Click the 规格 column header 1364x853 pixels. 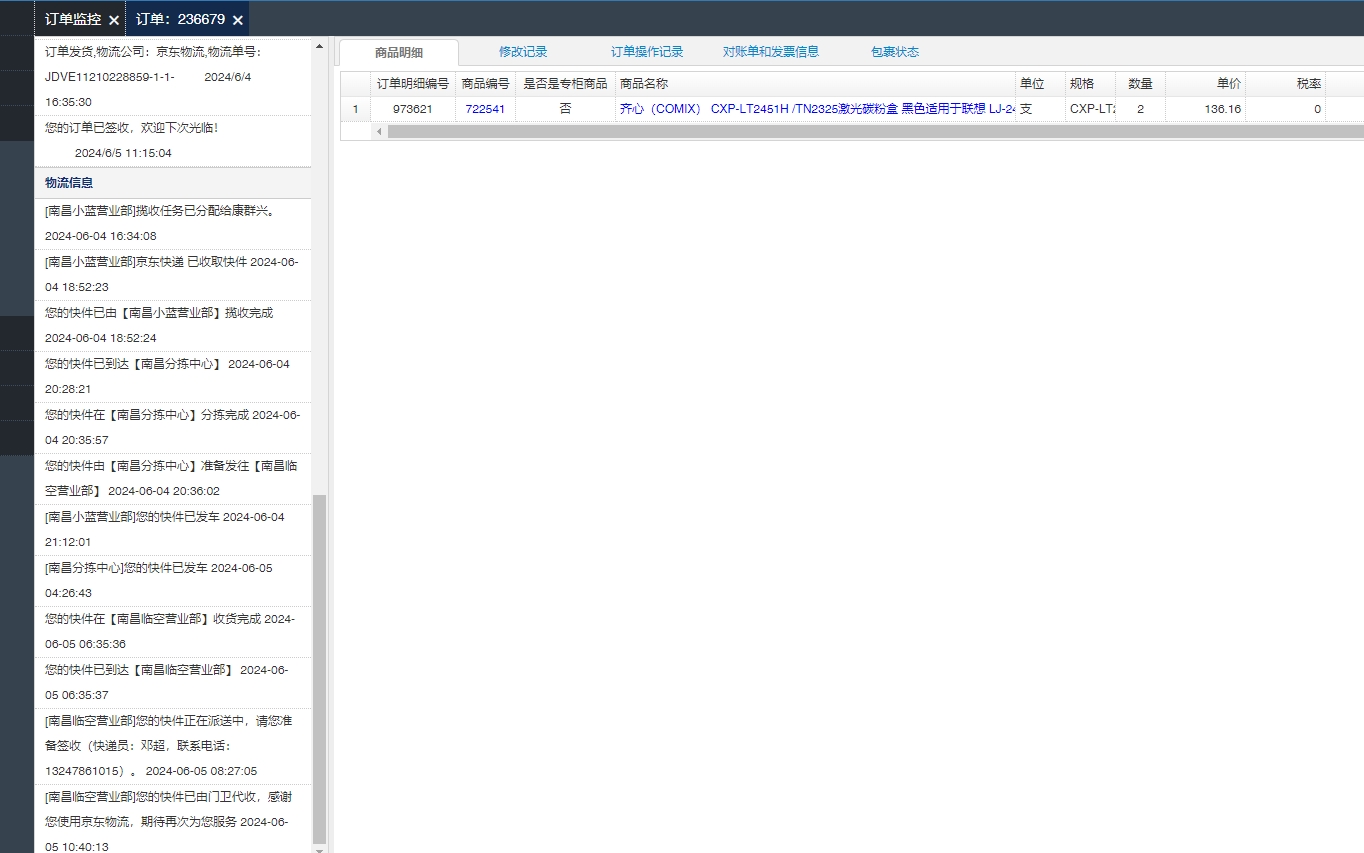coord(1090,84)
